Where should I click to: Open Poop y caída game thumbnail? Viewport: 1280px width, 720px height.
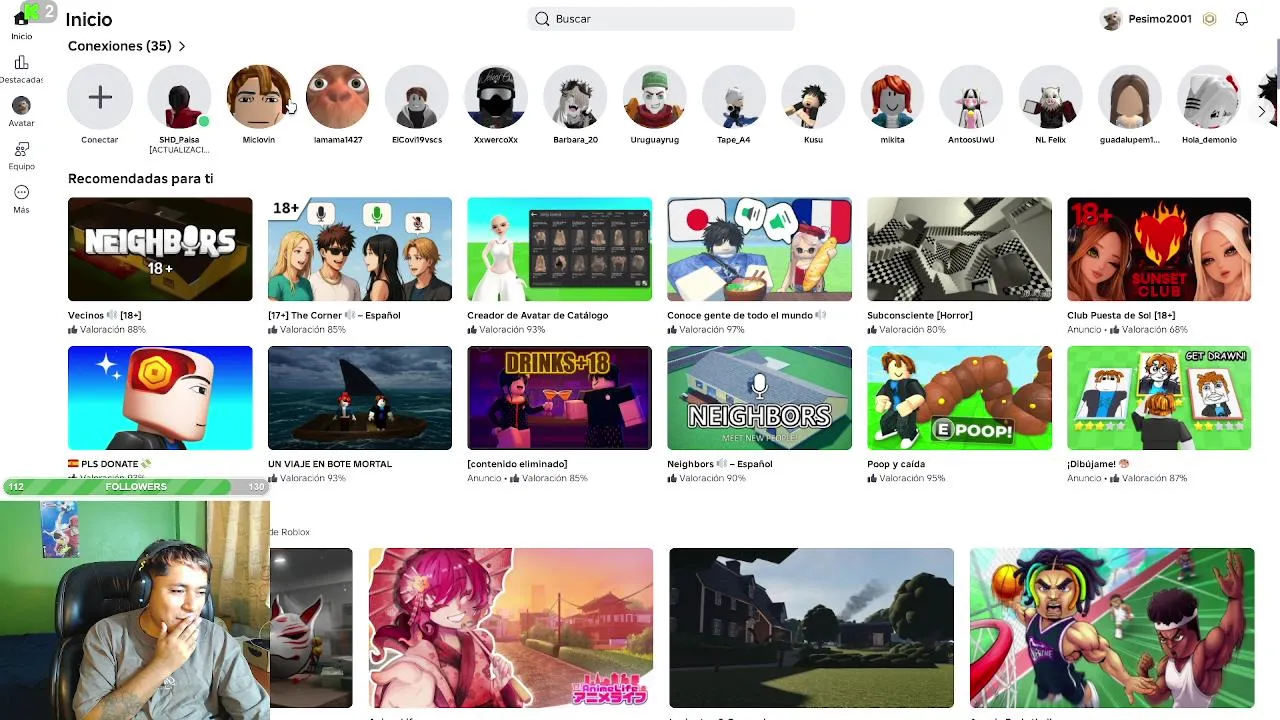coord(960,398)
